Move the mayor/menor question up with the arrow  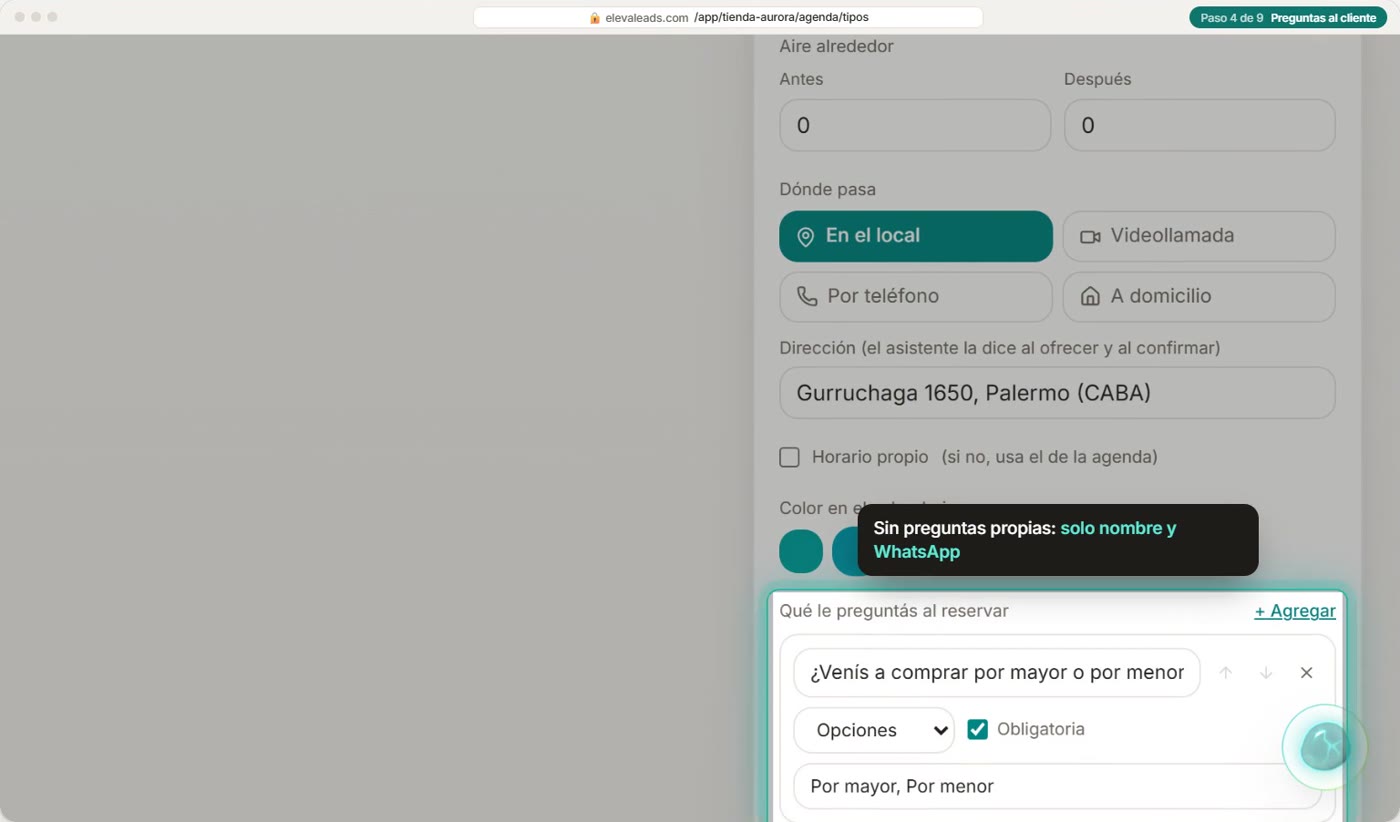coord(1225,673)
